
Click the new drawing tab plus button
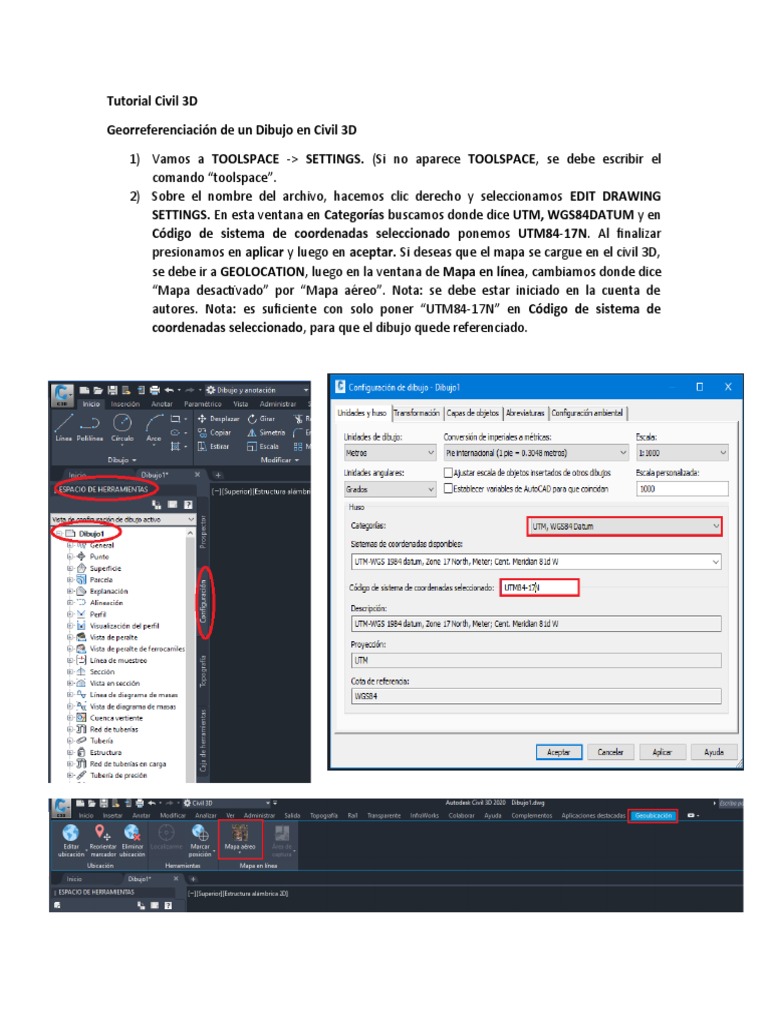(x=218, y=475)
